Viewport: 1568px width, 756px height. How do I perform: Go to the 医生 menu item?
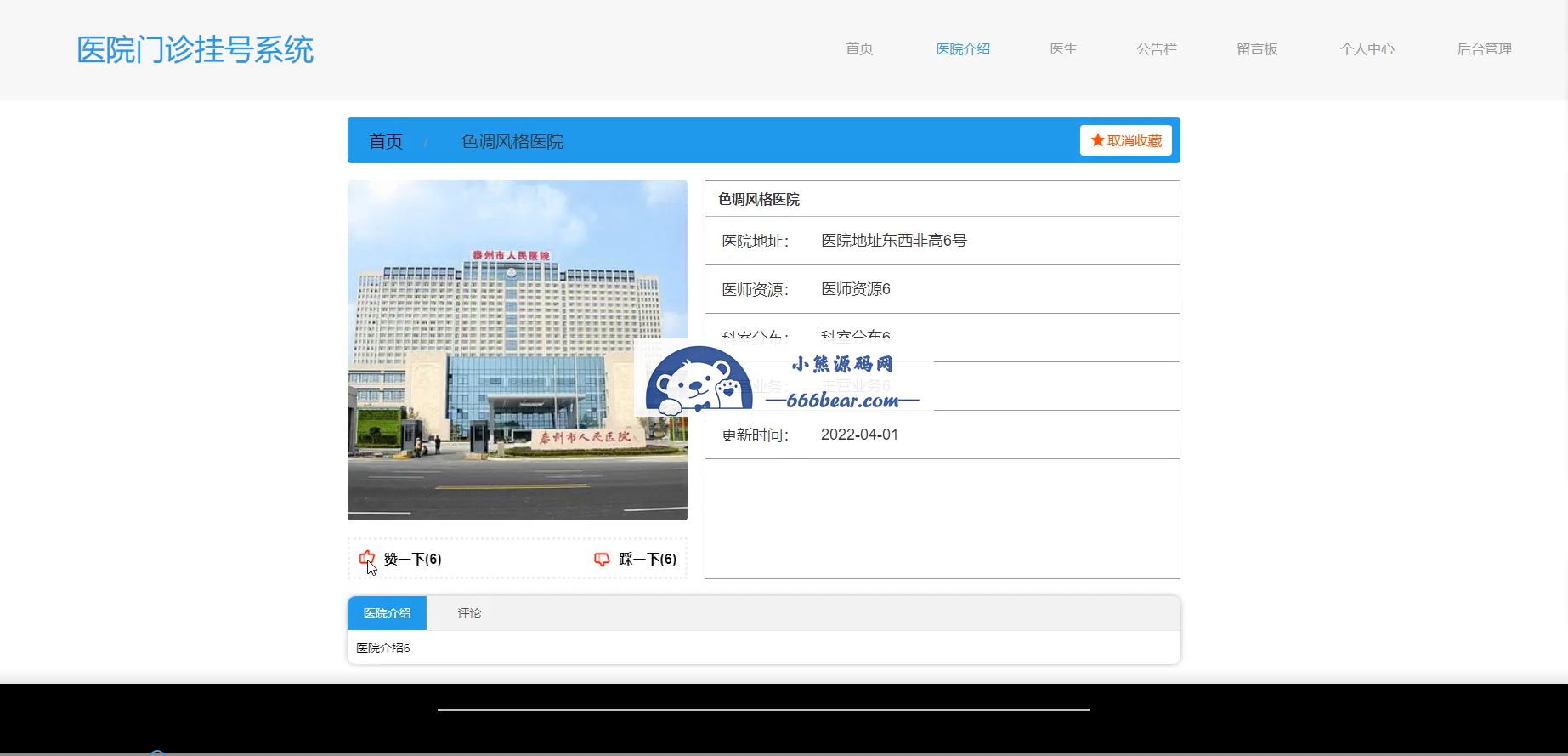(1063, 48)
